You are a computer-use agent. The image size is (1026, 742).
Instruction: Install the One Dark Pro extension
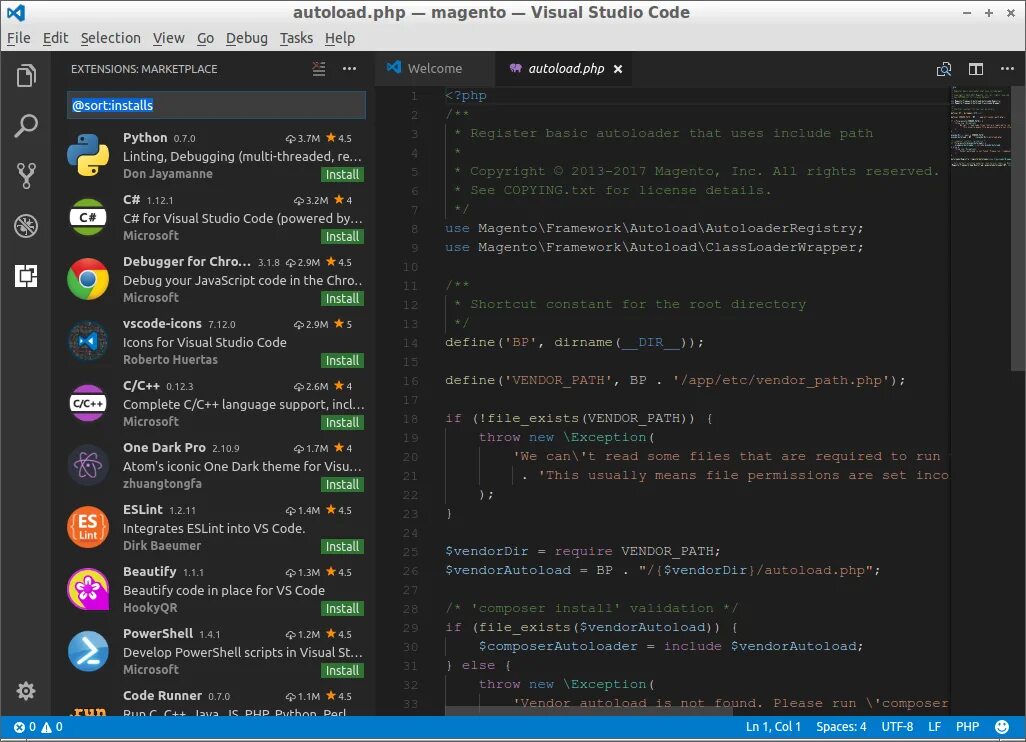pyautogui.click(x=342, y=484)
